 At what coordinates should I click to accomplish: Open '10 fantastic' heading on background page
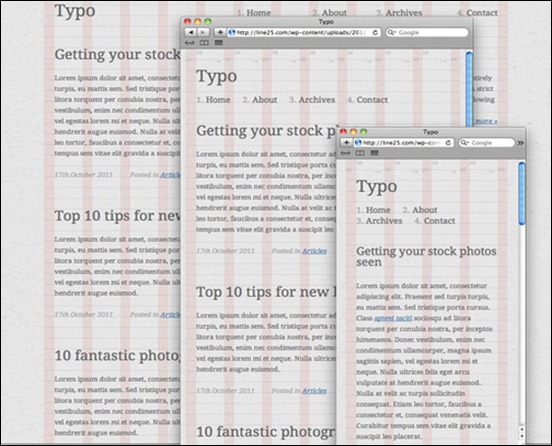coord(117,356)
